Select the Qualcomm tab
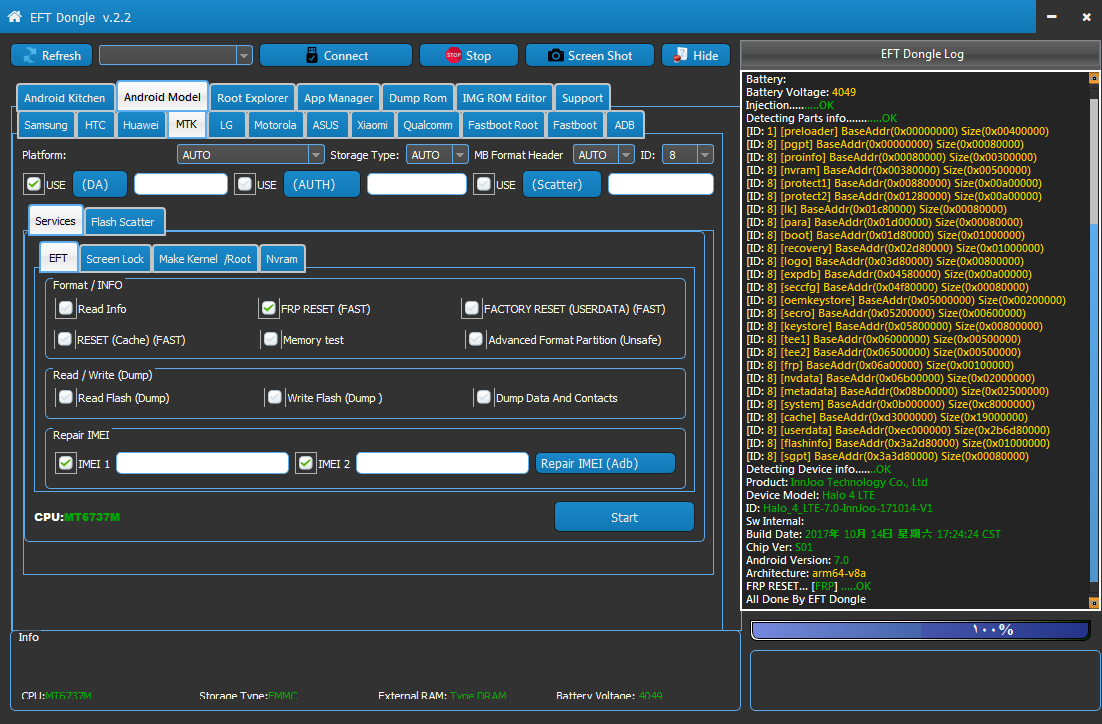 pyautogui.click(x=427, y=125)
